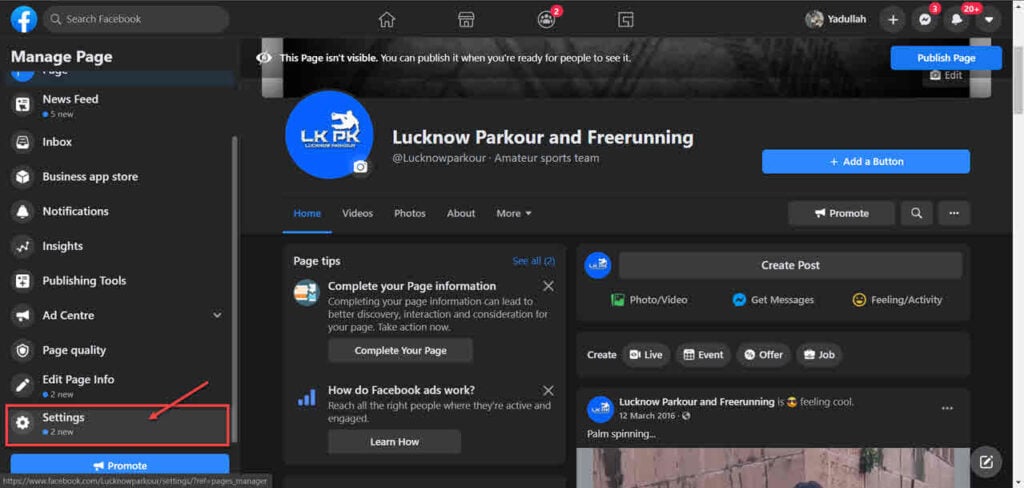Open Business app store

pos(120,176)
